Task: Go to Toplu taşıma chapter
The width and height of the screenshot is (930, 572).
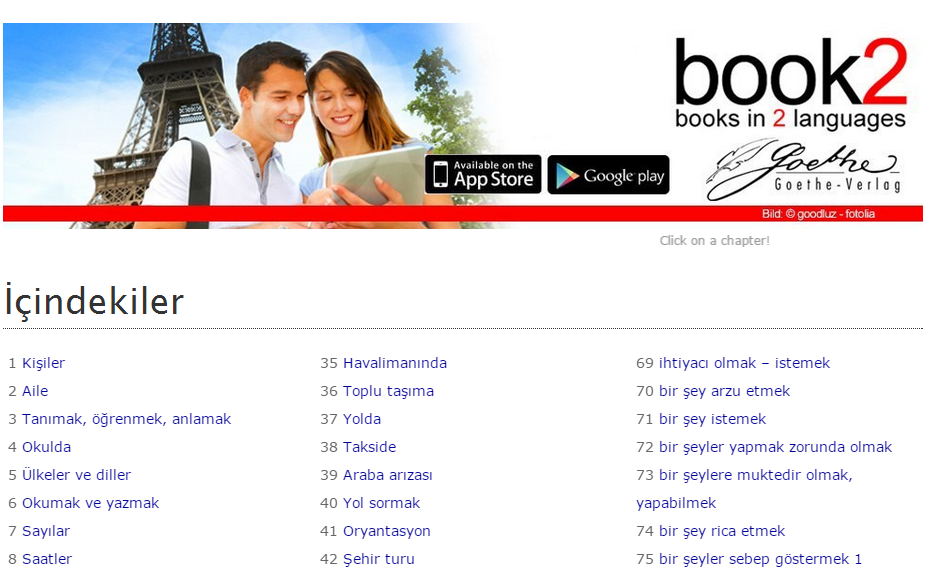Action: (388, 391)
